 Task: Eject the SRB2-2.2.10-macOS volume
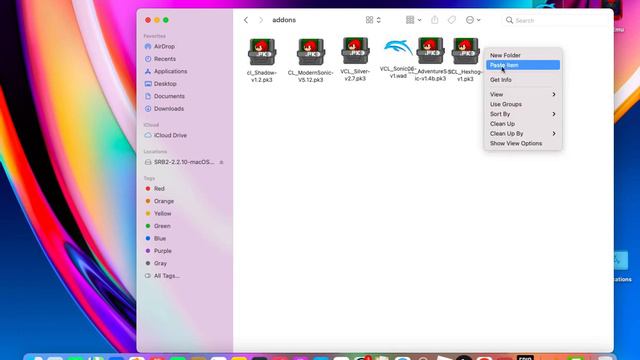[x=222, y=162]
